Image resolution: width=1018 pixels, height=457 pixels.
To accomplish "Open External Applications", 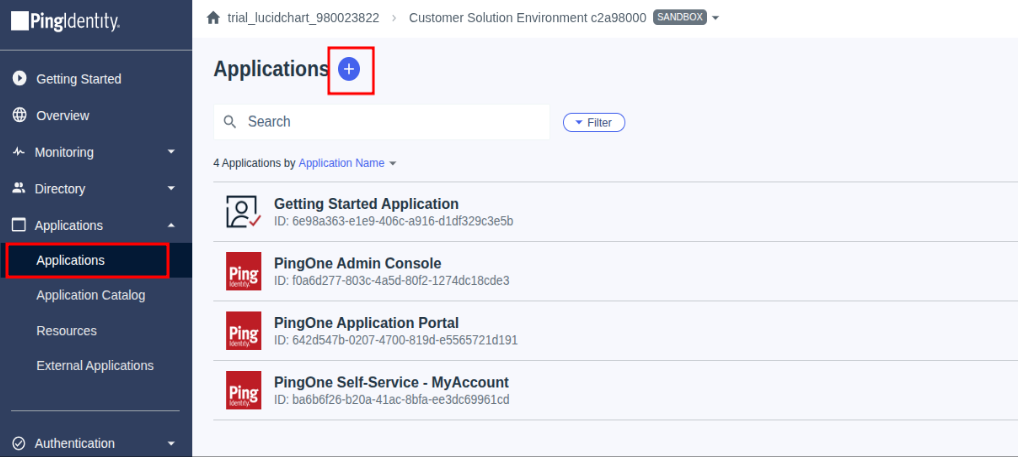I will point(95,365).
